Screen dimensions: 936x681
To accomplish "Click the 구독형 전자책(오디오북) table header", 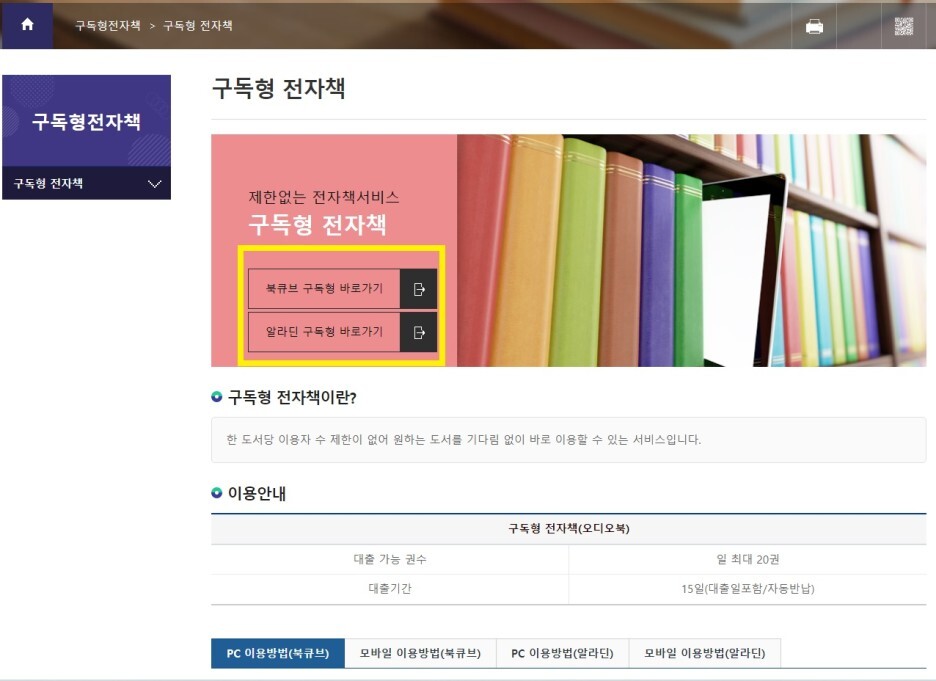I will point(568,529).
